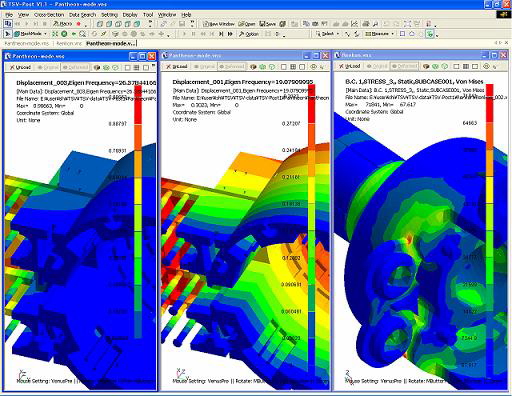Click the printer icon in top toolbar

pyautogui.click(x=366, y=24)
